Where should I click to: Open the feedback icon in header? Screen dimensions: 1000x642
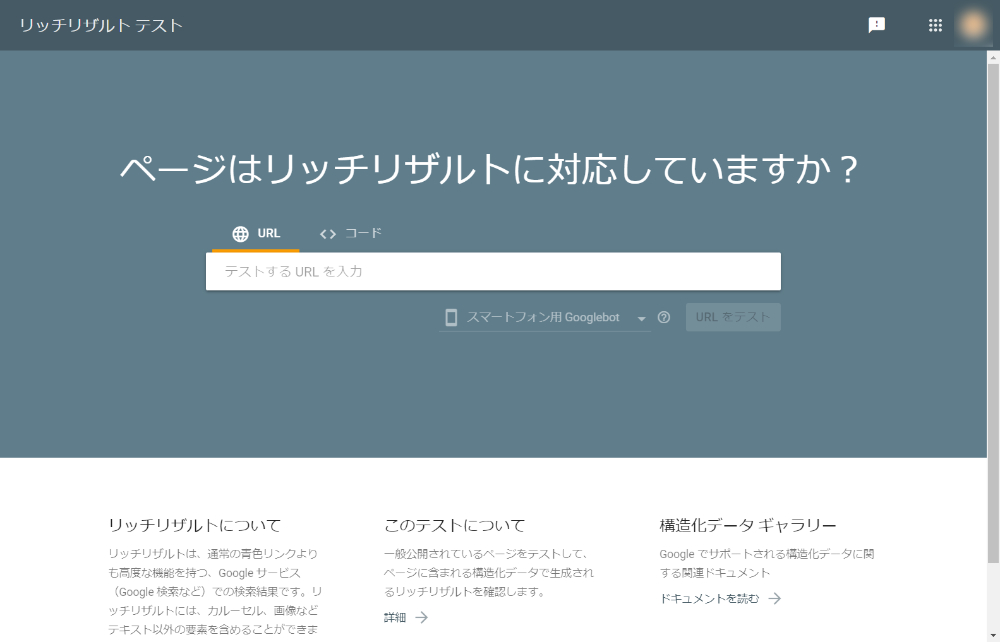click(x=877, y=25)
